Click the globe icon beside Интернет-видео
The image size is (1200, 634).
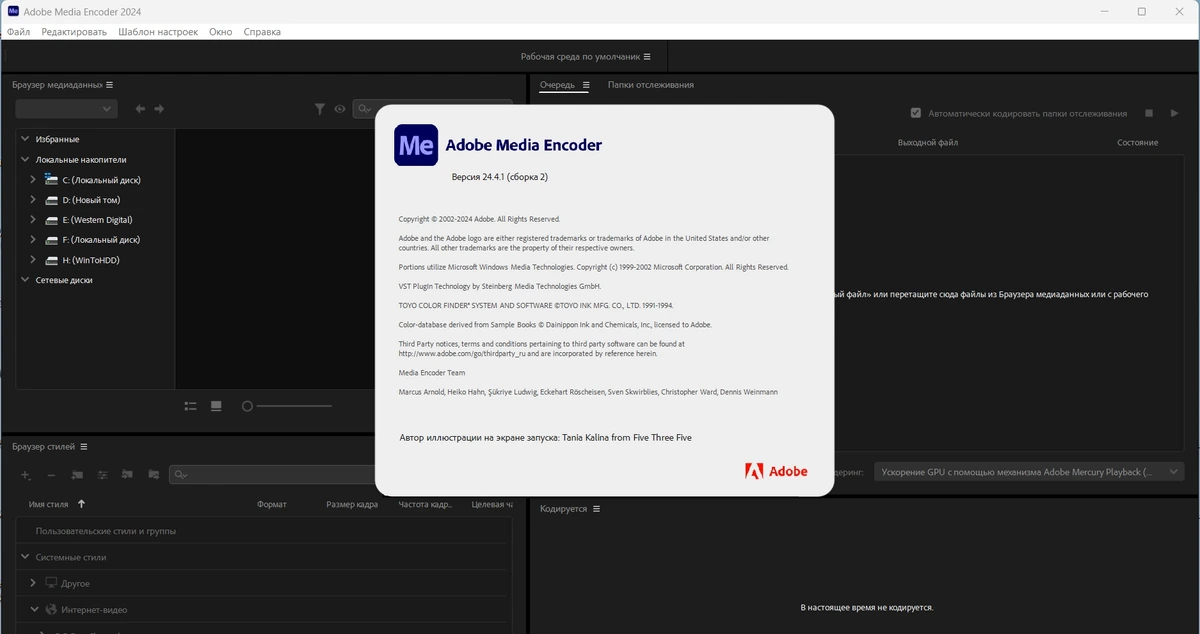[x=50, y=609]
